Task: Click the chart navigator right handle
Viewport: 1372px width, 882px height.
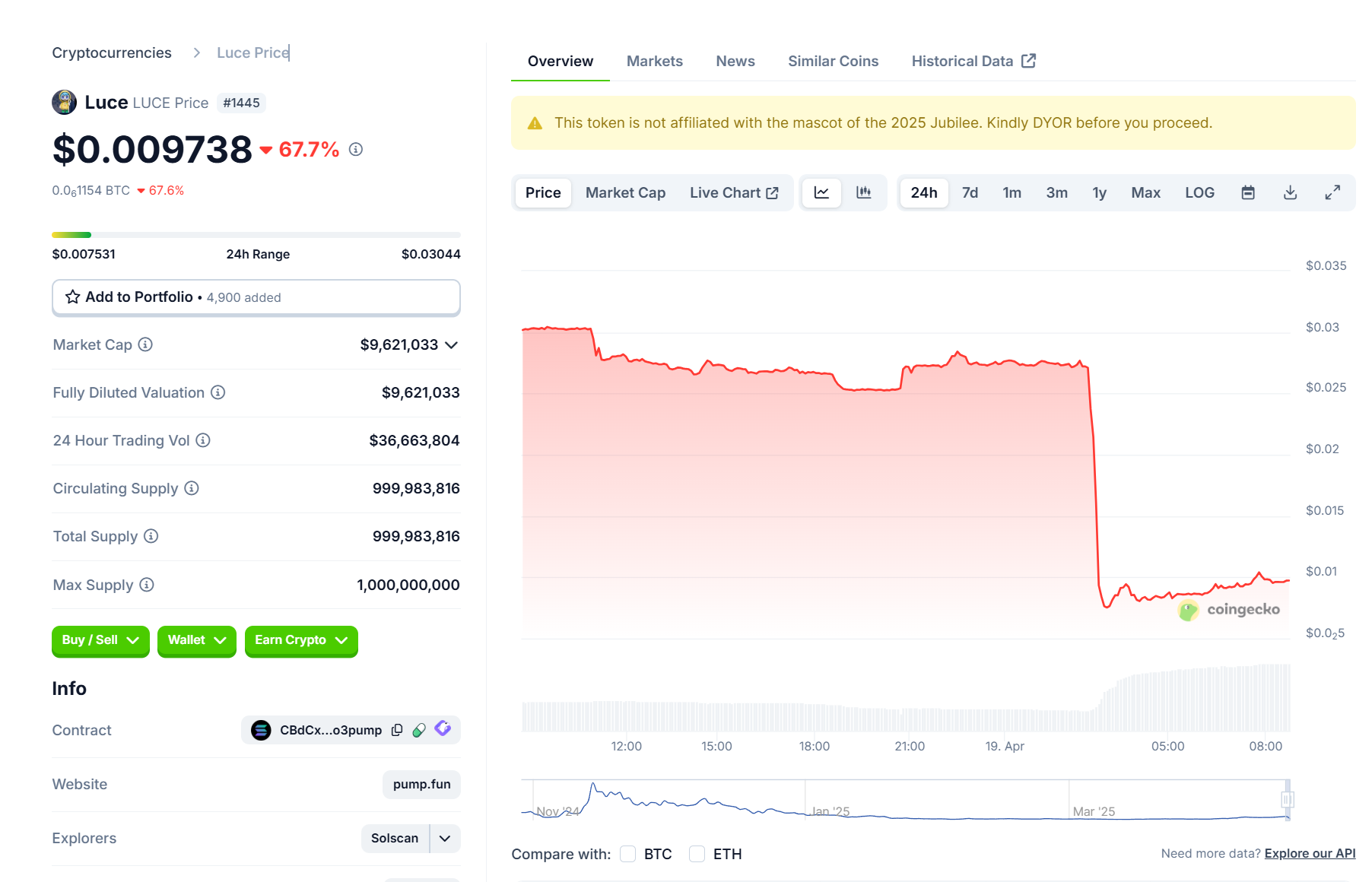Action: (x=1287, y=799)
